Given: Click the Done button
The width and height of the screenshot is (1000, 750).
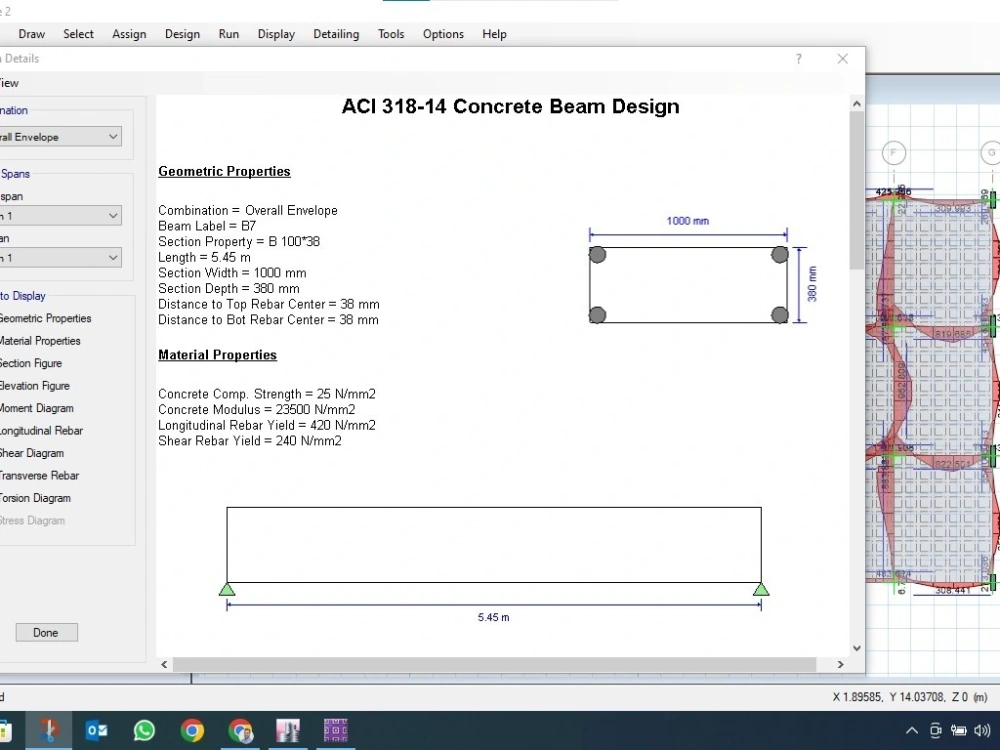Looking at the screenshot, I should click(x=46, y=632).
